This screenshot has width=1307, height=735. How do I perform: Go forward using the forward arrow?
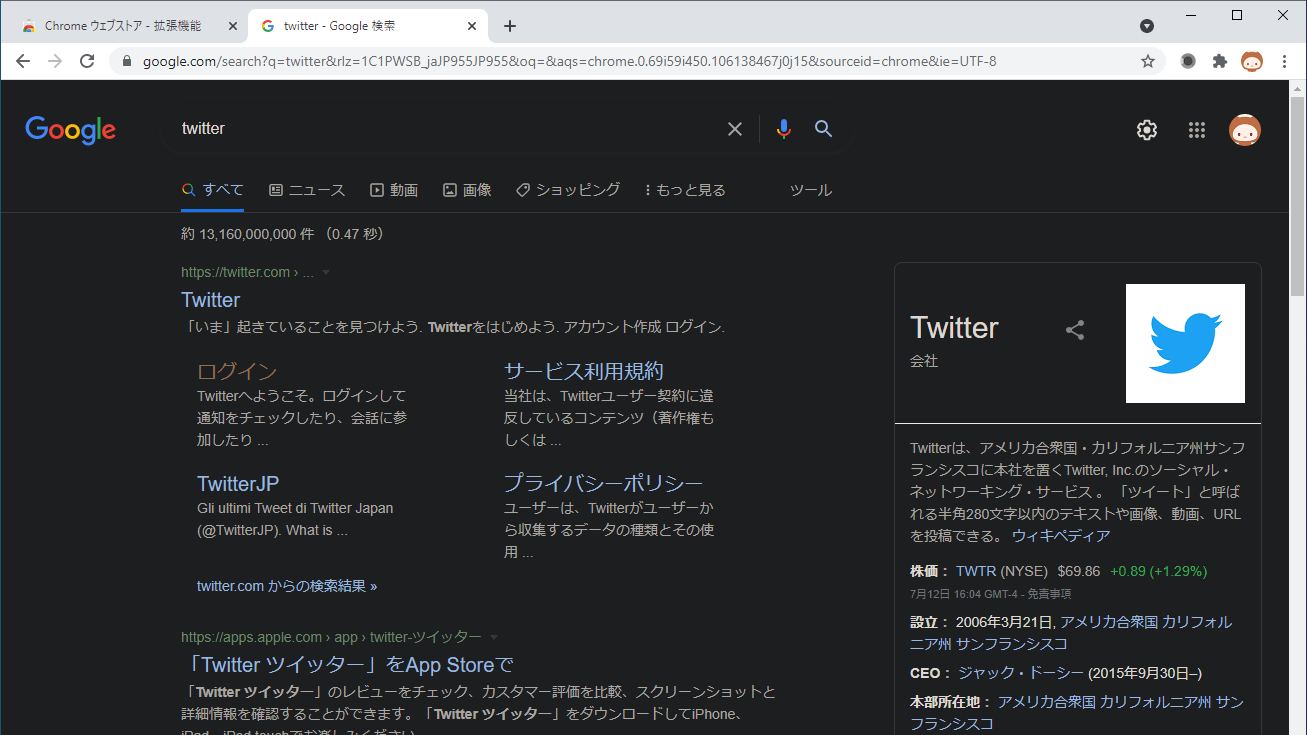coord(55,61)
